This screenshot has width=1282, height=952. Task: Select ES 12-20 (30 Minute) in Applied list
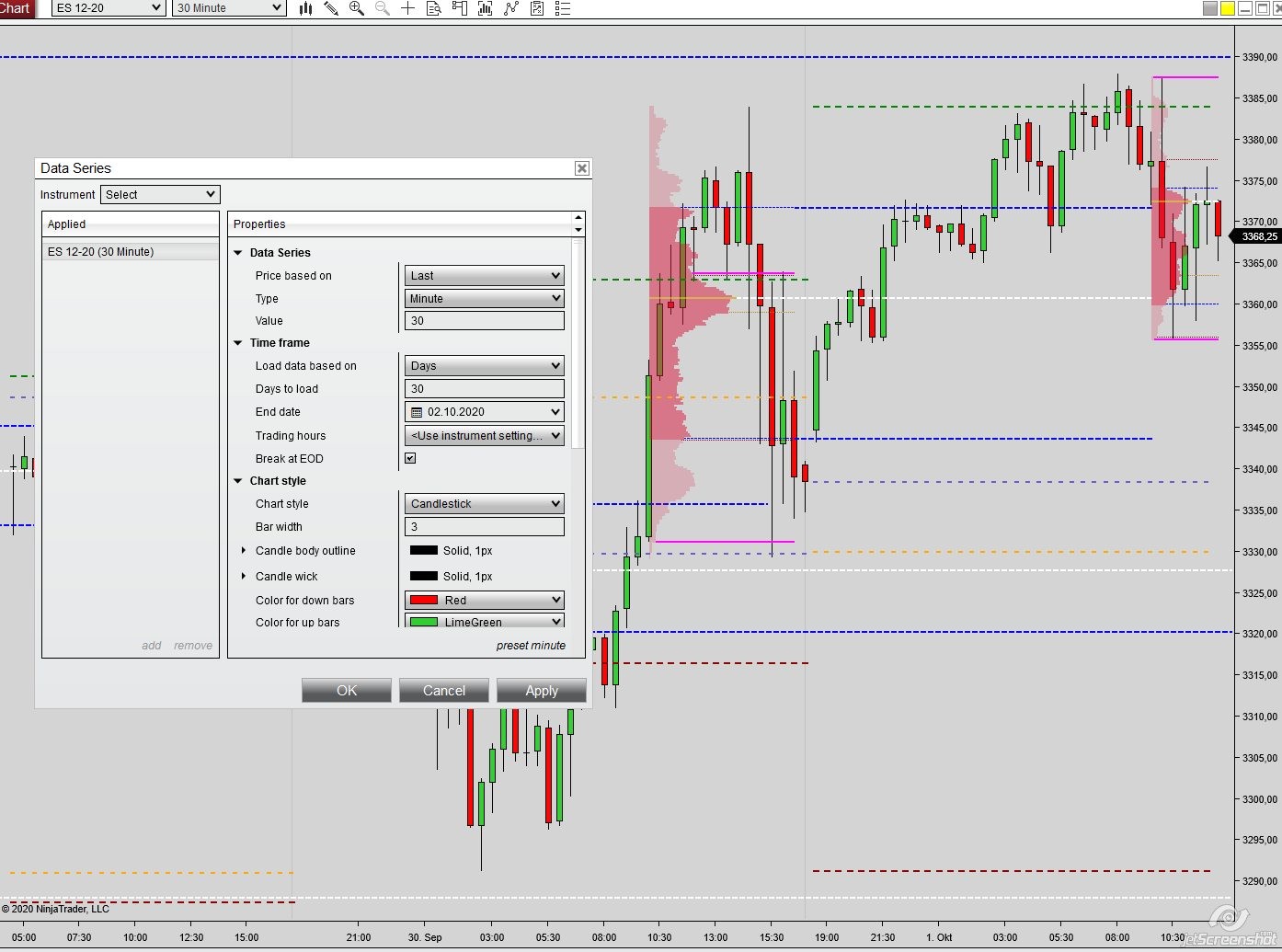[x=131, y=252]
